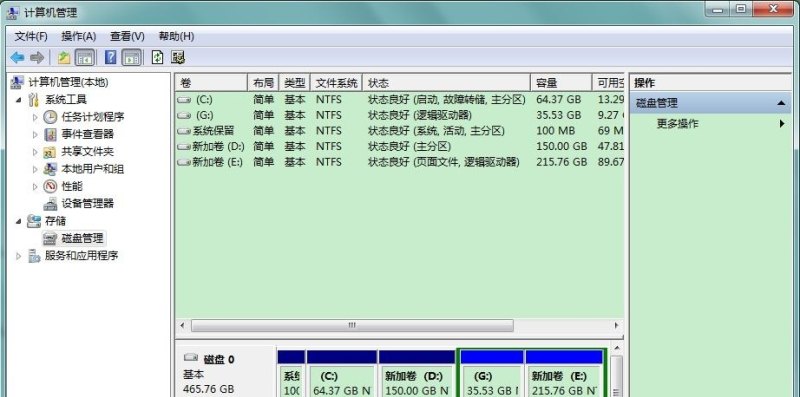This screenshot has height=397, width=800.
Task: Sort by the 布局 column header
Action: click(x=263, y=83)
